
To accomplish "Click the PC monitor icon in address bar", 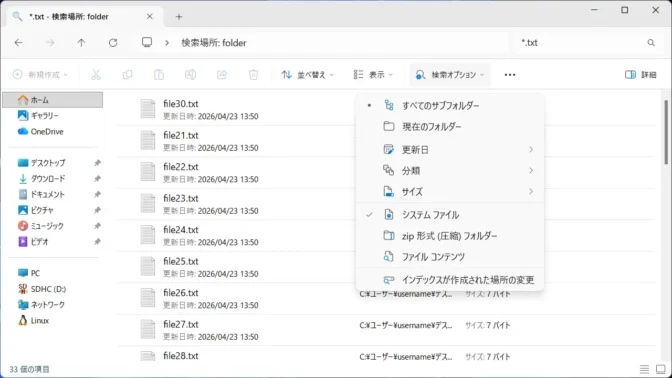I will [147, 42].
